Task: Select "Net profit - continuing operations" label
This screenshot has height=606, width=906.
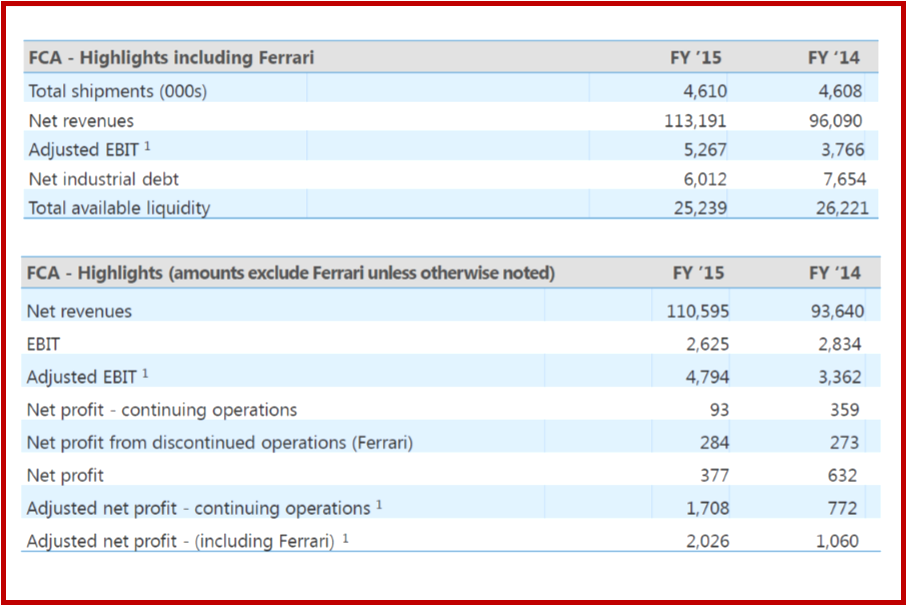Action: 162,409
